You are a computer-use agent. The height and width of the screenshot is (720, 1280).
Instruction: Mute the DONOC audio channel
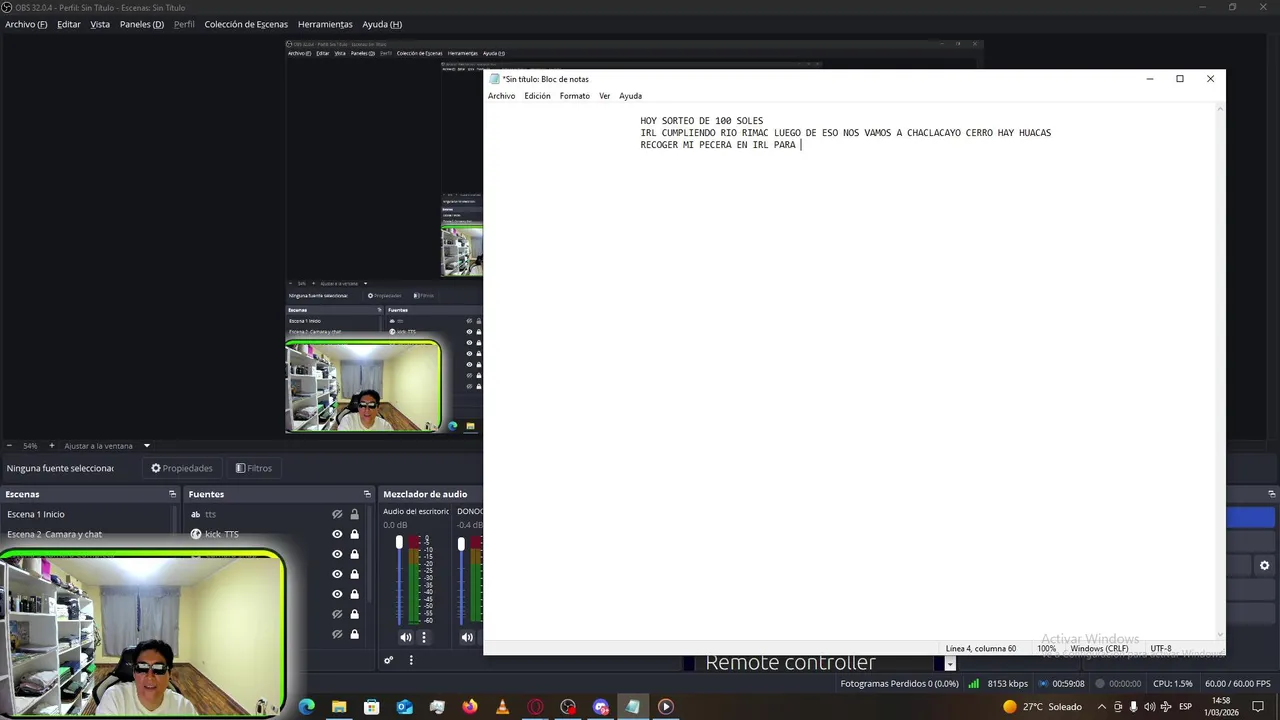467,637
